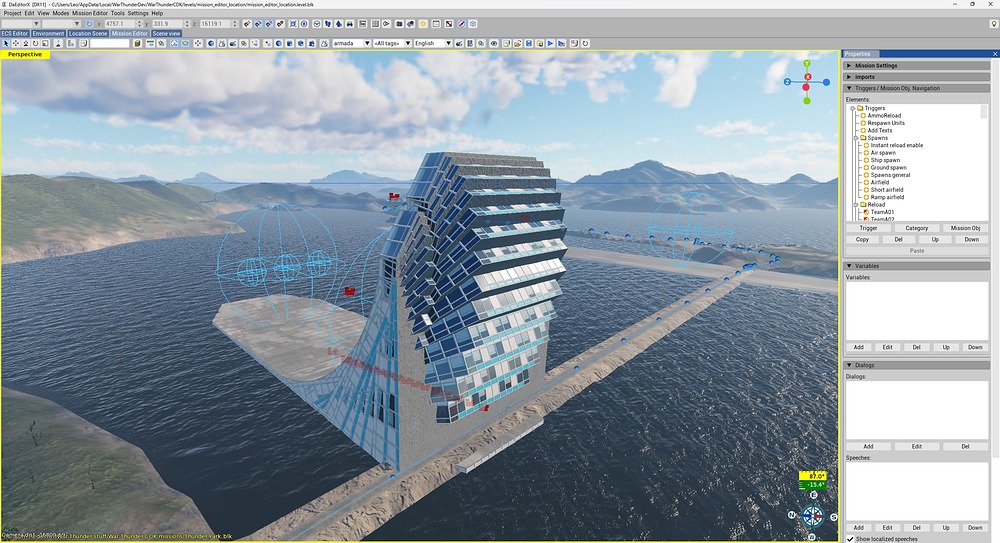Click the Perspective viewport label
Screen dimensions: 1000x543
[25, 55]
